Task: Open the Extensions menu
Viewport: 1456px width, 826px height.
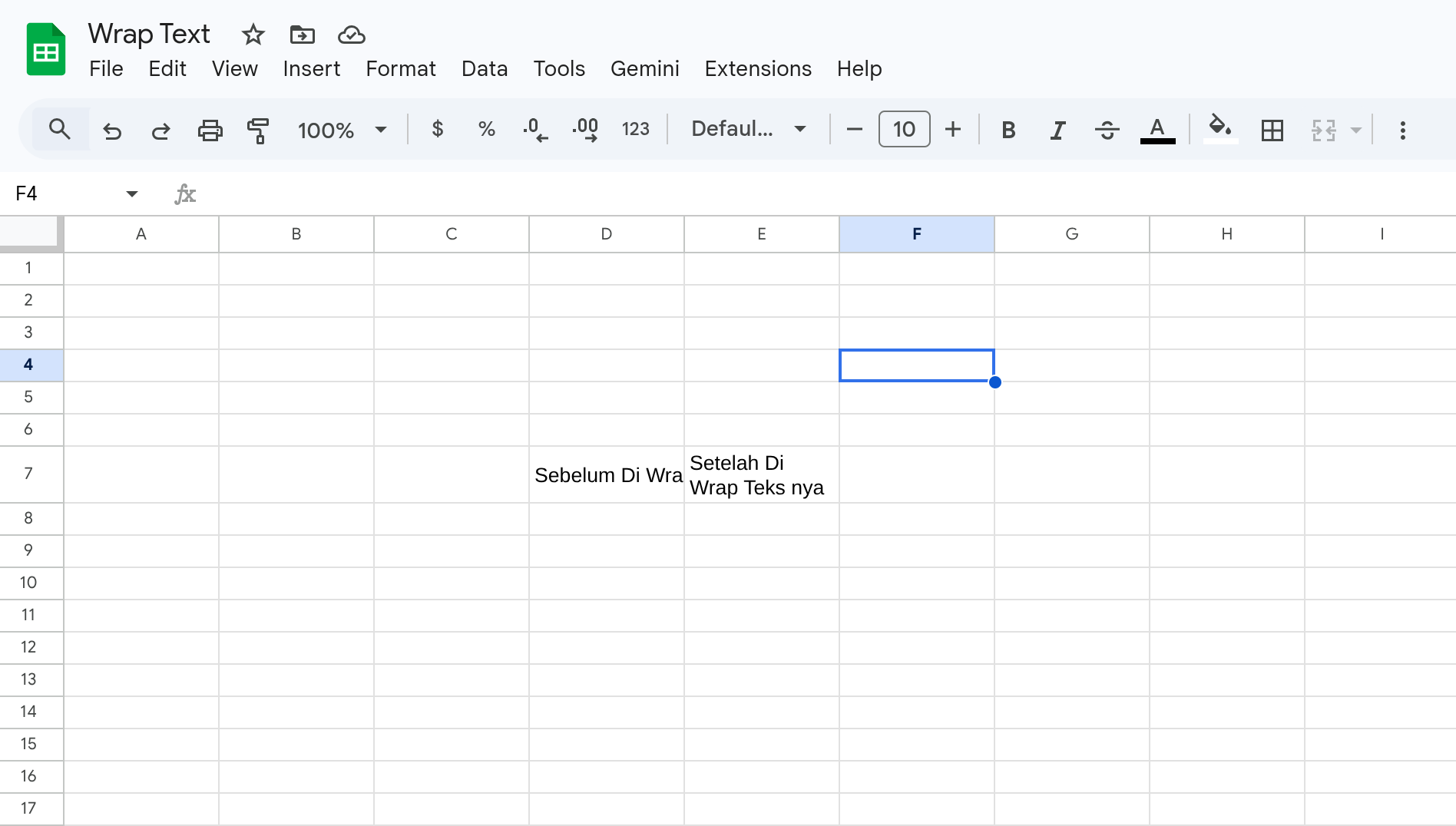Action: [757, 69]
